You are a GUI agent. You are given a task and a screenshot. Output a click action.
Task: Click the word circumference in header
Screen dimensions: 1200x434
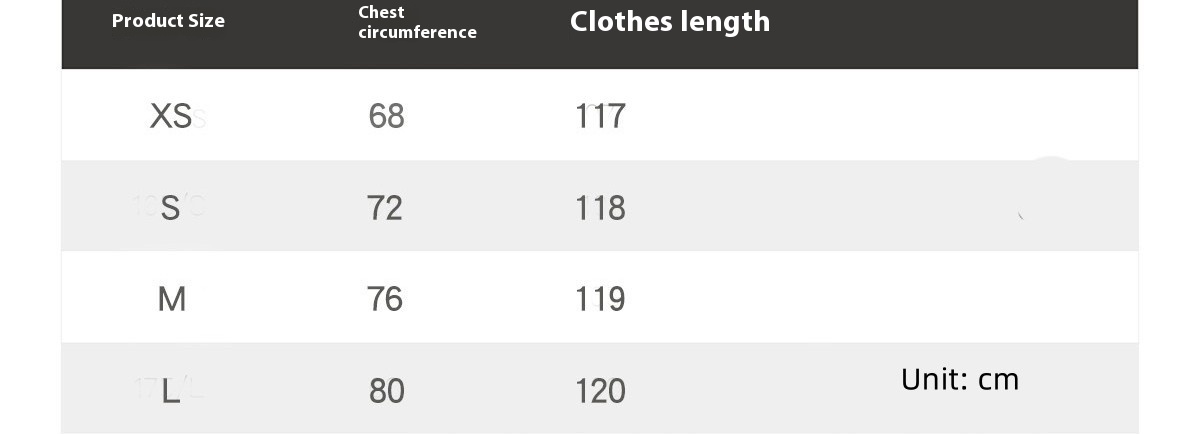point(417,32)
